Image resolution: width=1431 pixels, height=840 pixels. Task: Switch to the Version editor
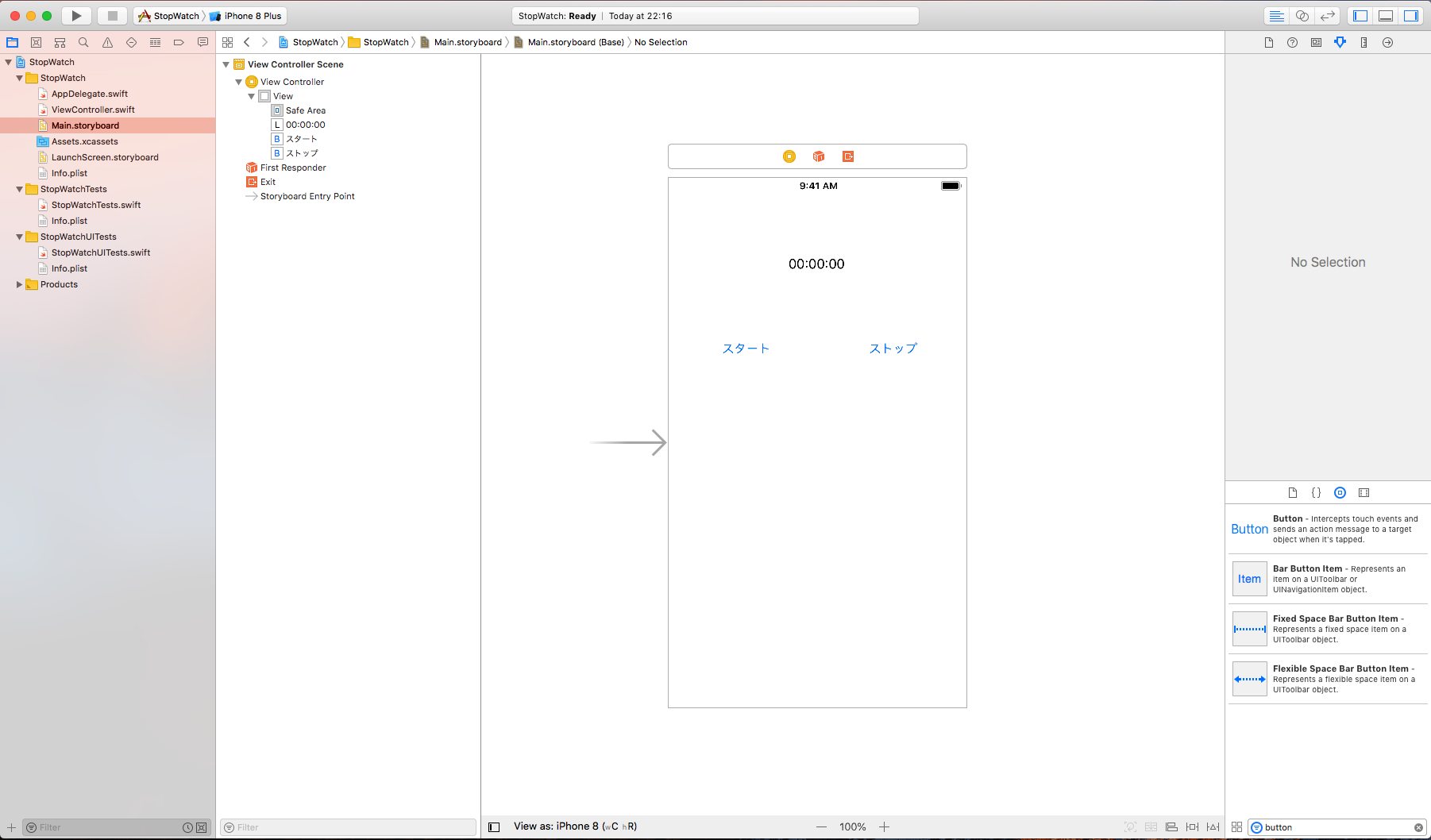(x=1328, y=16)
